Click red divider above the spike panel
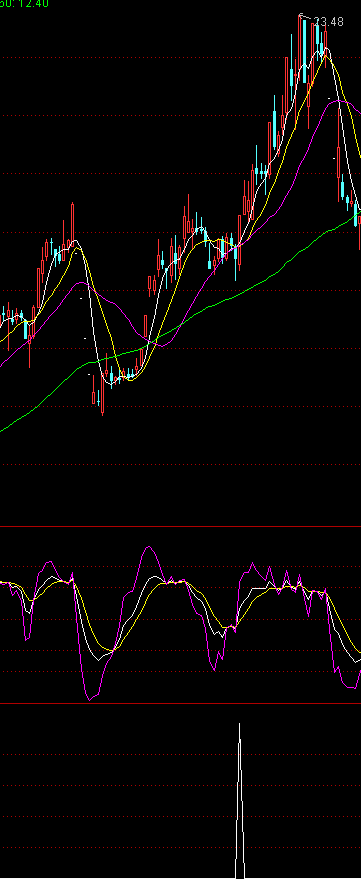The image size is (361, 879). tap(180, 703)
